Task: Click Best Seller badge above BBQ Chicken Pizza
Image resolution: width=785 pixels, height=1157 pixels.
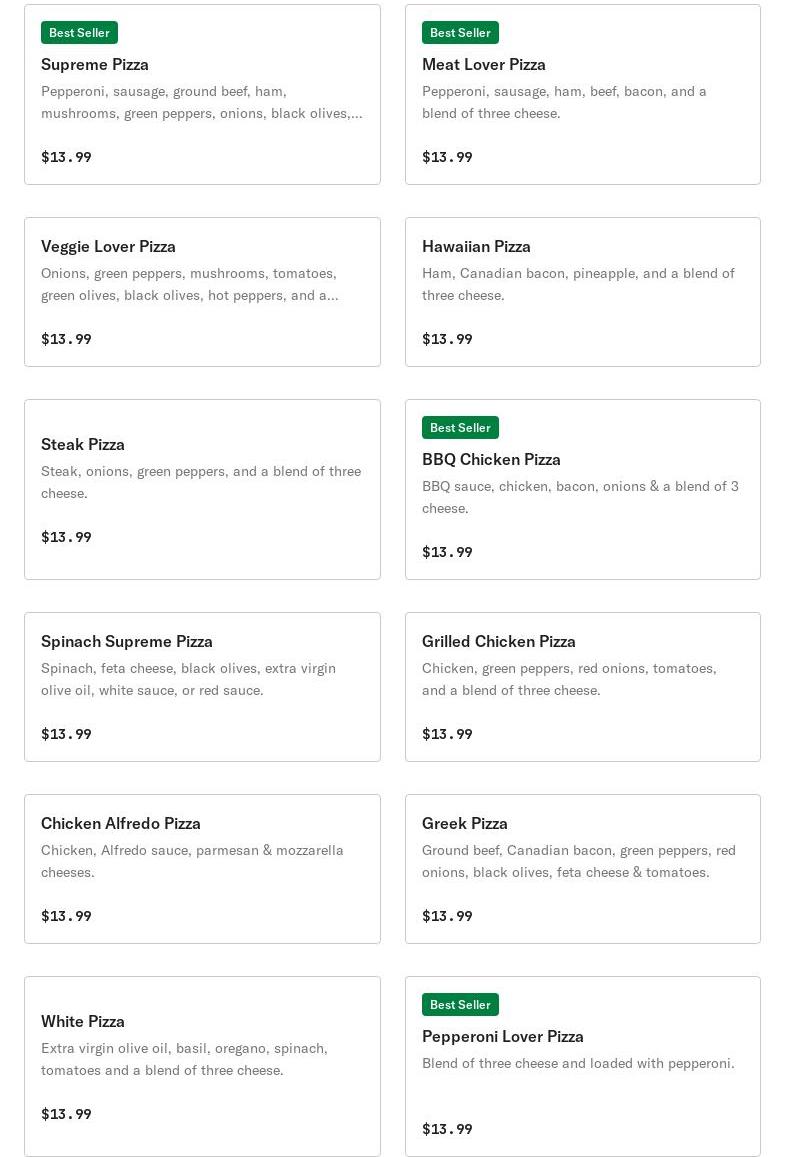Action: click(x=460, y=428)
